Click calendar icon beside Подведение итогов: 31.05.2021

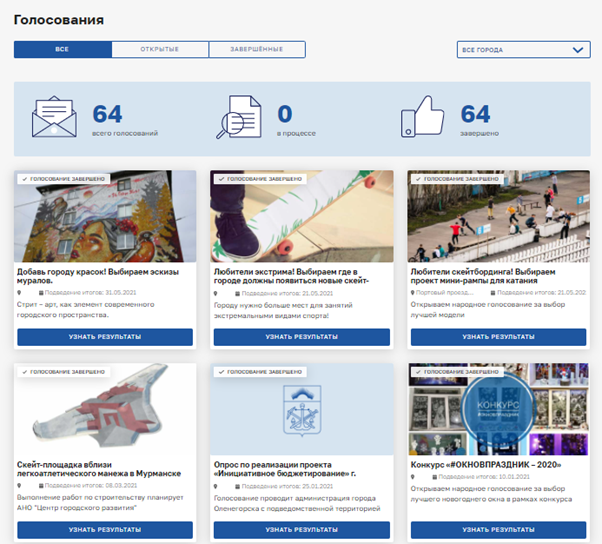(x=41, y=293)
